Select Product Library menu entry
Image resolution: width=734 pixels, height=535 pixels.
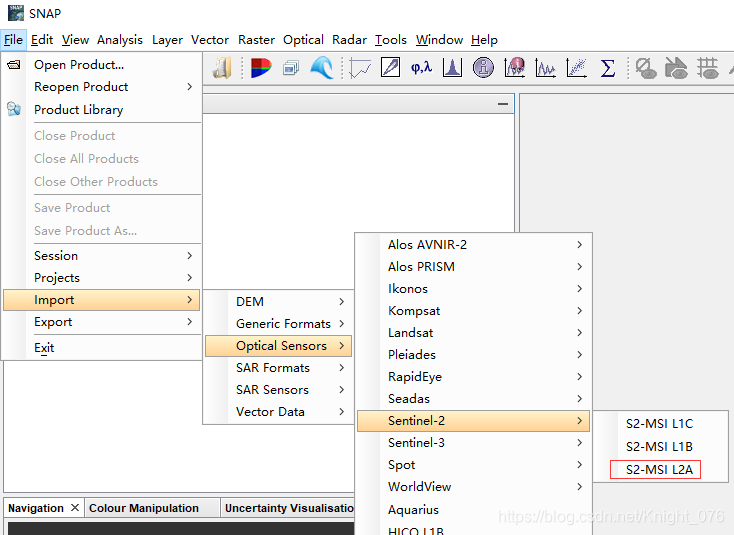(102, 109)
